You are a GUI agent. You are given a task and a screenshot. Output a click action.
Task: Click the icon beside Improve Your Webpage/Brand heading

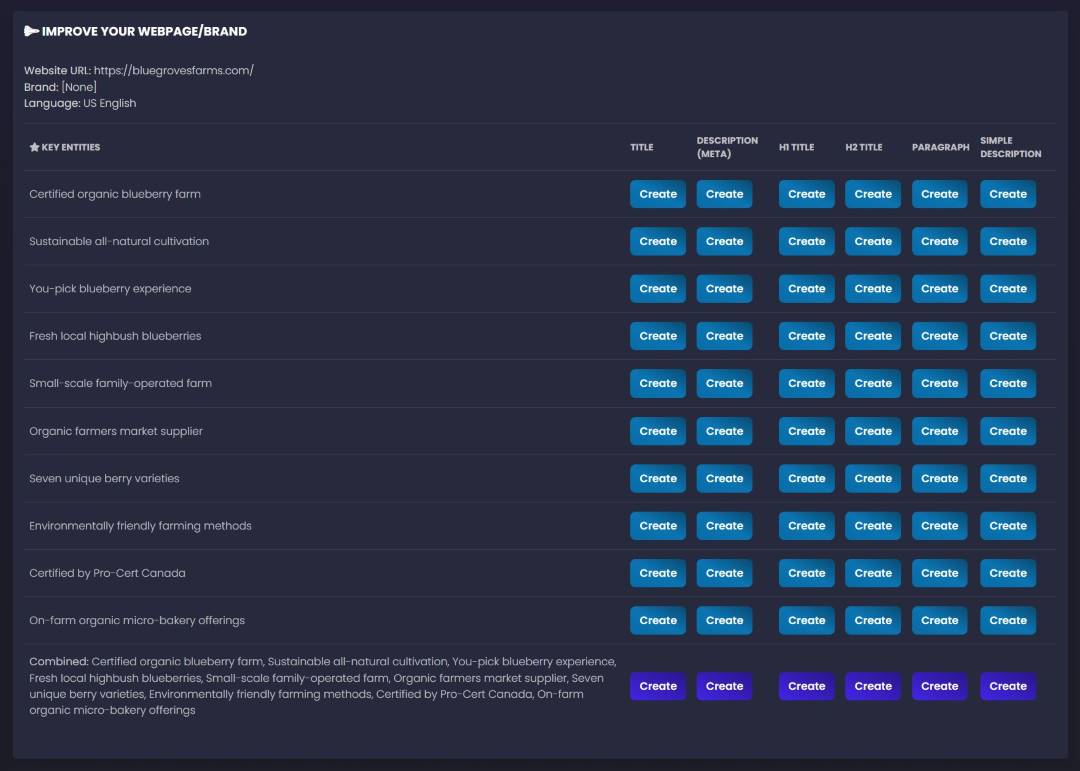pyautogui.click(x=31, y=31)
